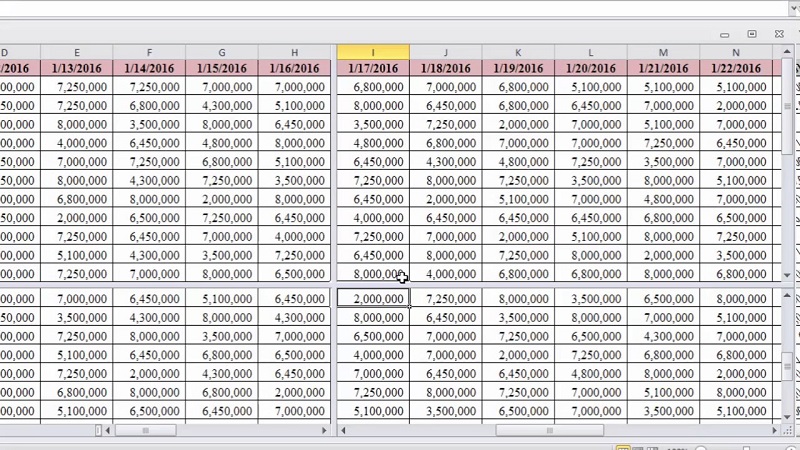Select 6,500,000 cell in column I lower pane
This screenshot has height=450, width=800.
[x=373, y=336]
